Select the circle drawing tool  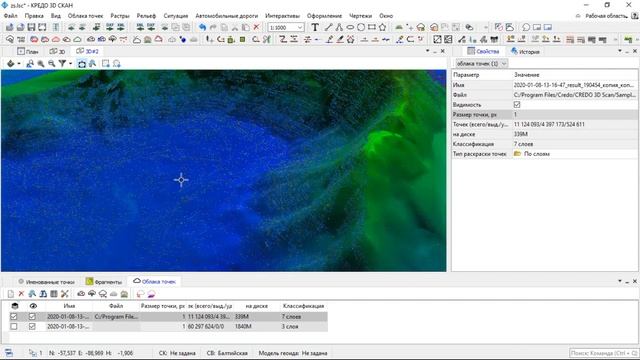(361, 27)
